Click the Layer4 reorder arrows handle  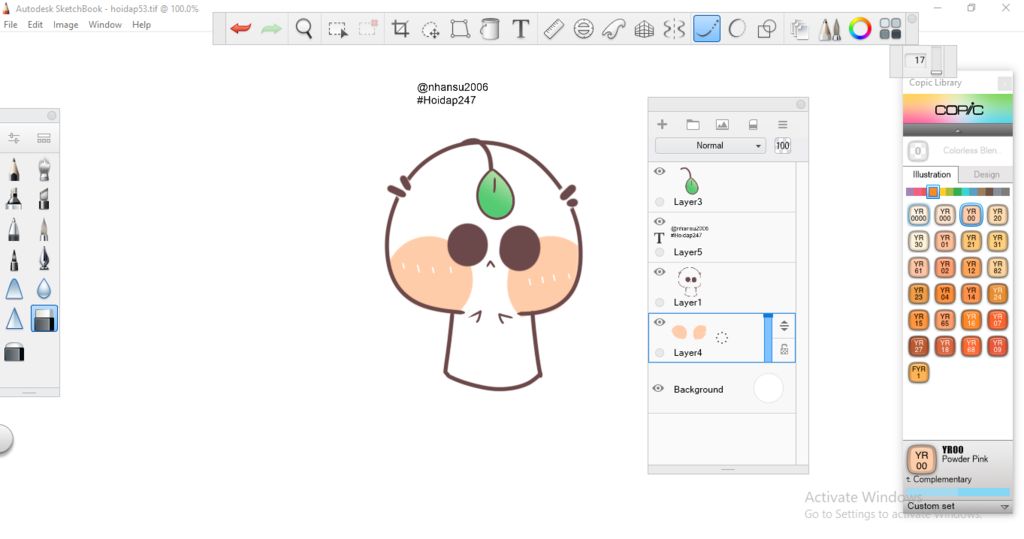click(784, 325)
